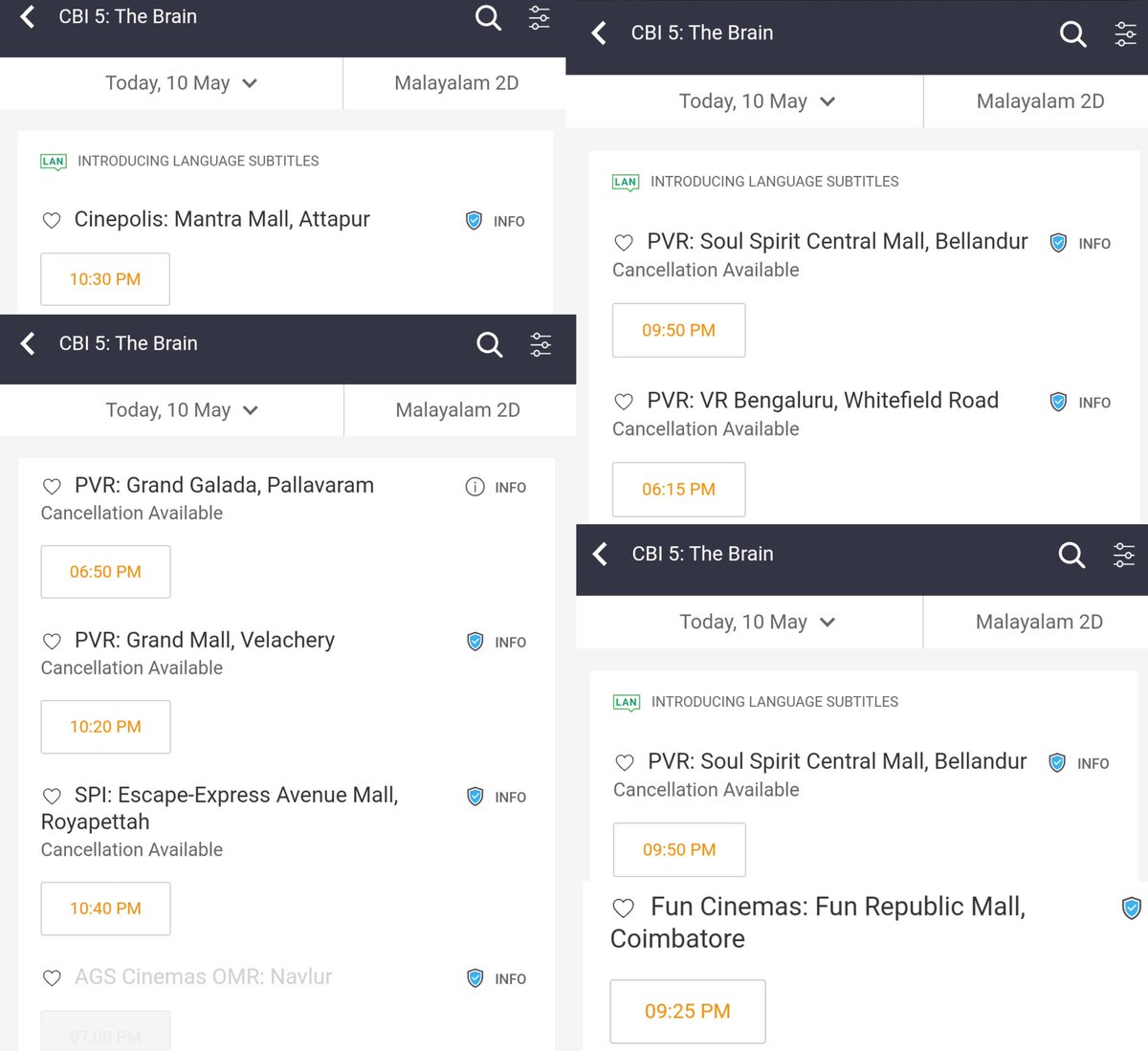The height and width of the screenshot is (1051, 1148).
Task: Tap shield icon for Soul Spirit above Fun Cinemas
Action: coord(1057,763)
